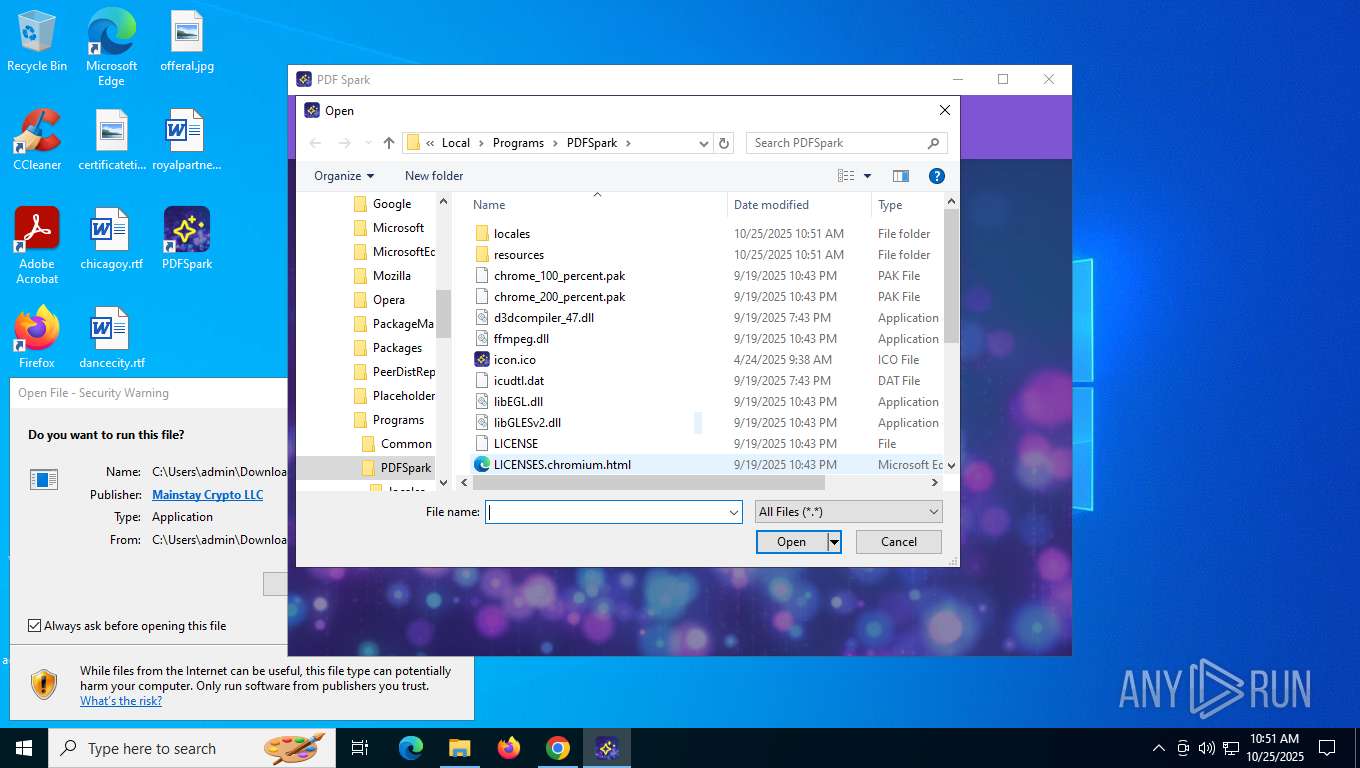Open the address bar history dropdown
This screenshot has width=1360, height=768.
704,143
